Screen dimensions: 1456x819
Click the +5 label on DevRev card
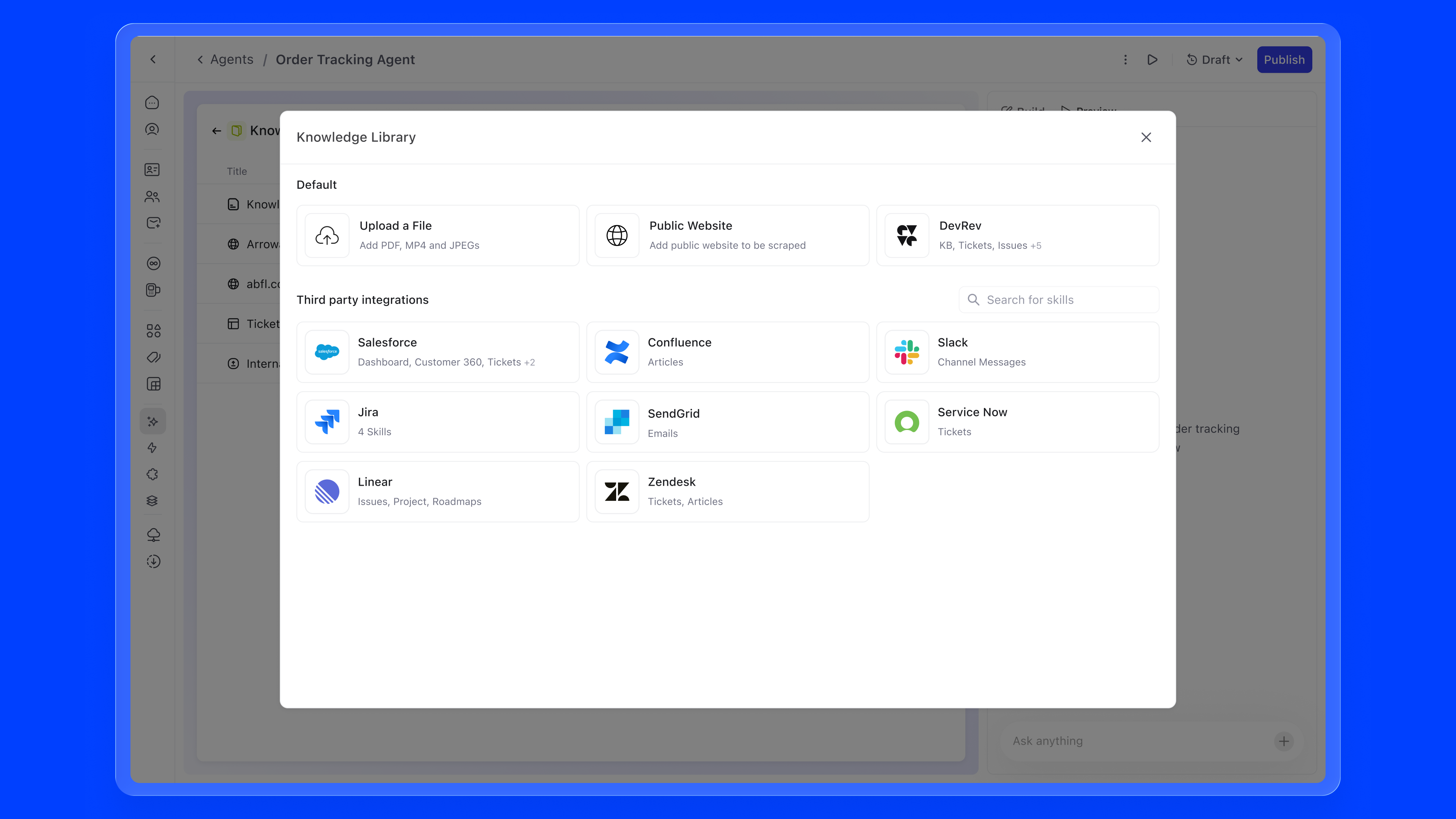[1036, 246]
